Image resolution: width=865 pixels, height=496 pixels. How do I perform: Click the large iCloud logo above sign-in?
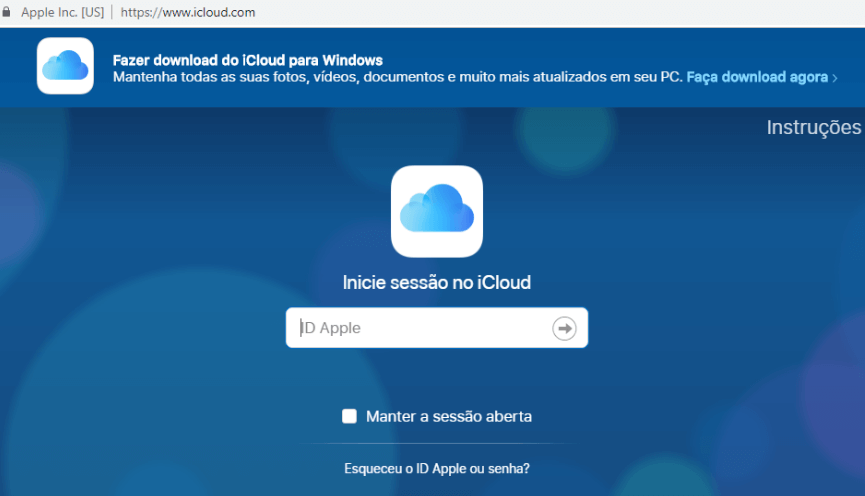pyautogui.click(x=437, y=211)
